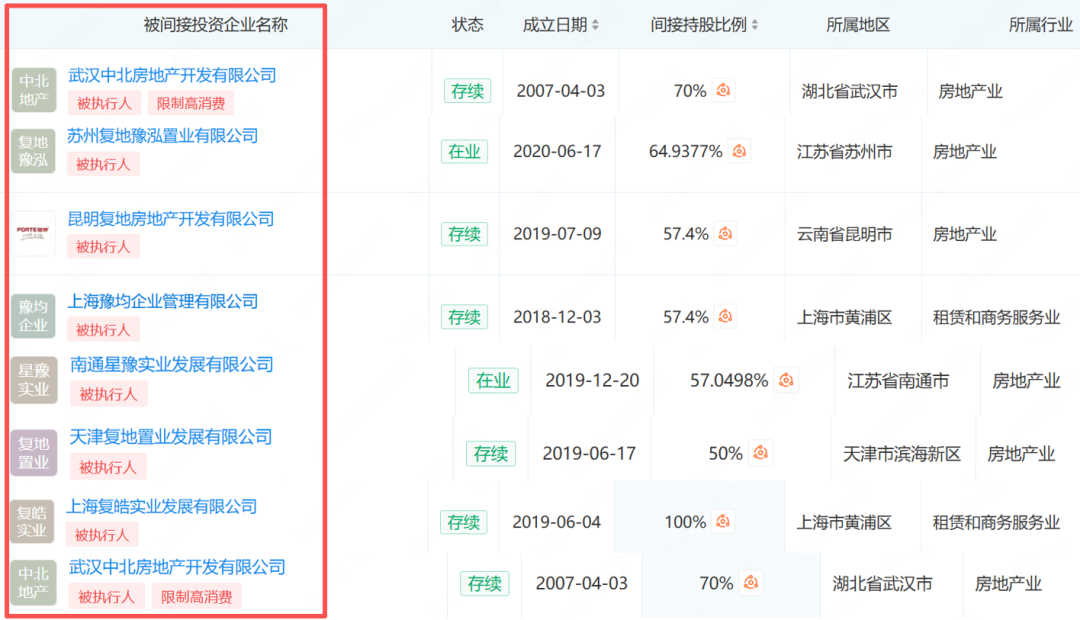Click 限制高消费 tag in first 武汉中北 row
Viewport: 1080px width, 620px height.
point(191,103)
